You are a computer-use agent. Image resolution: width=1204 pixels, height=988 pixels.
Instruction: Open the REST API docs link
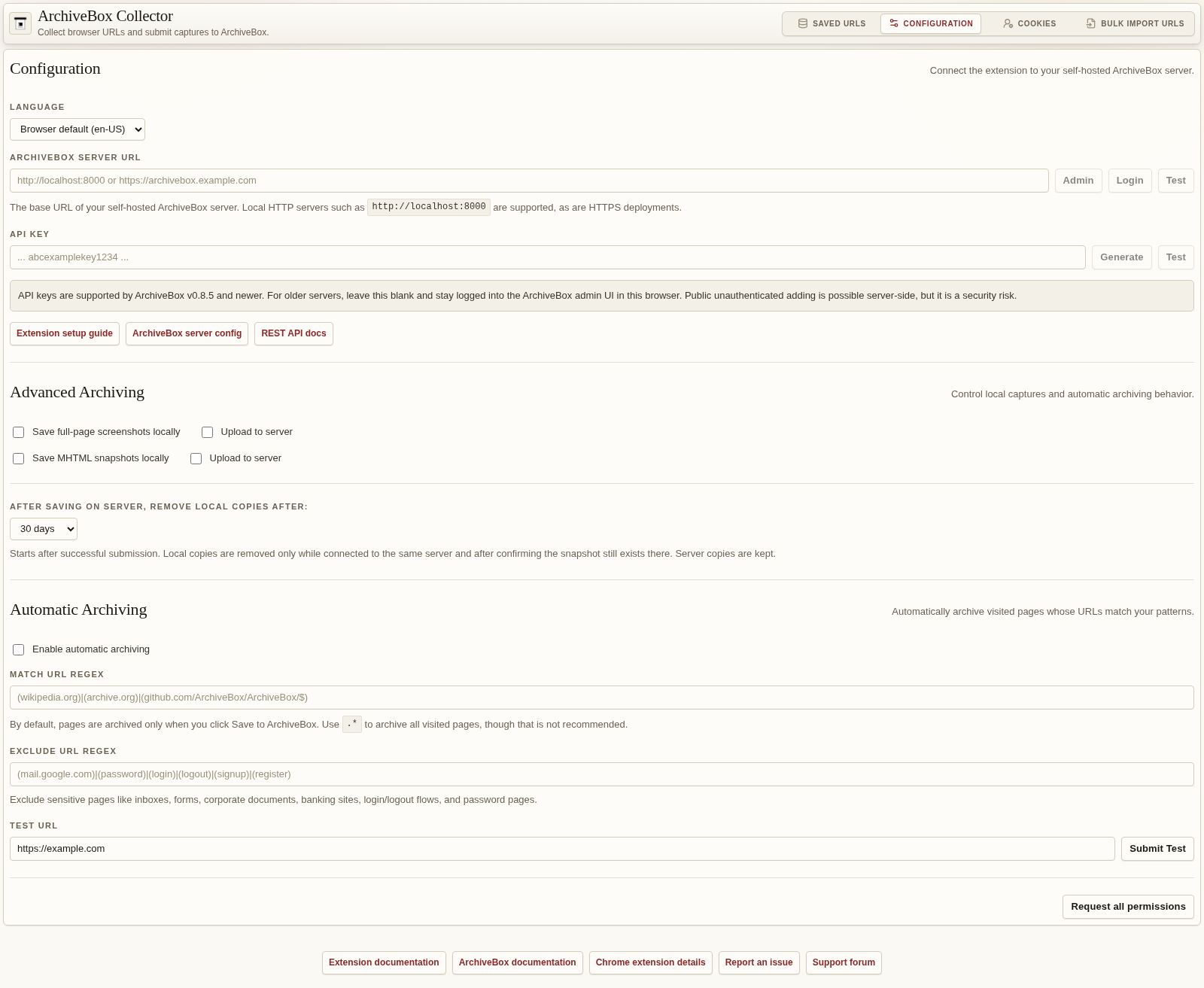tap(293, 333)
